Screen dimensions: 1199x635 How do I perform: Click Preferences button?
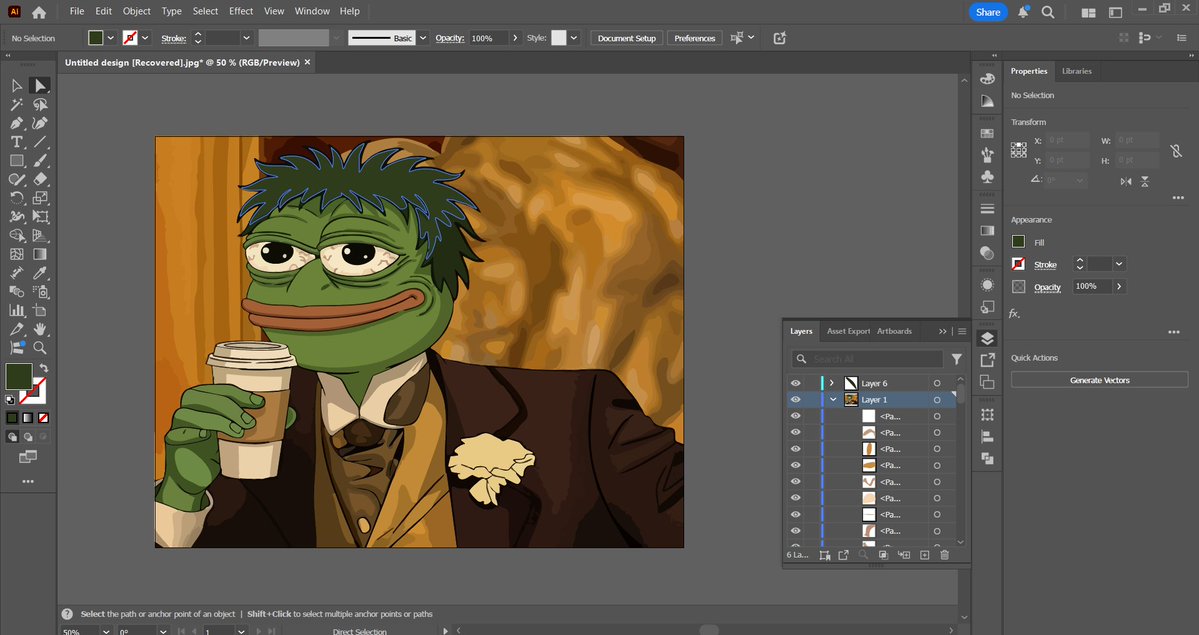[694, 37]
